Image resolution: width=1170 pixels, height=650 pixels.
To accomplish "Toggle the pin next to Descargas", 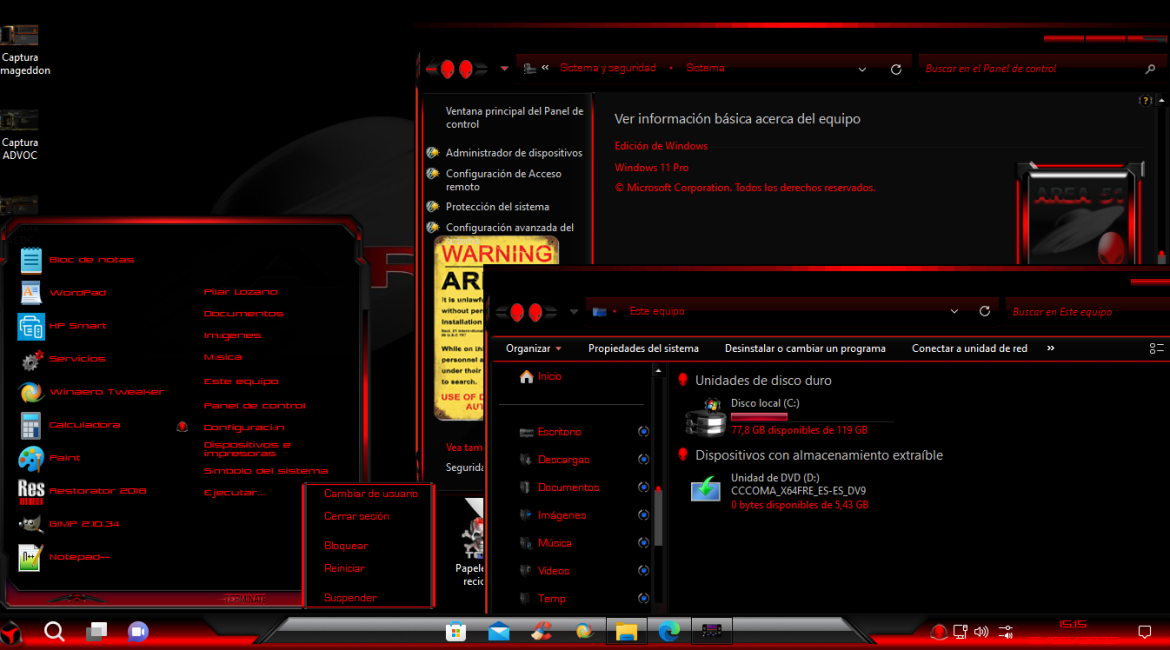I will coord(643,460).
